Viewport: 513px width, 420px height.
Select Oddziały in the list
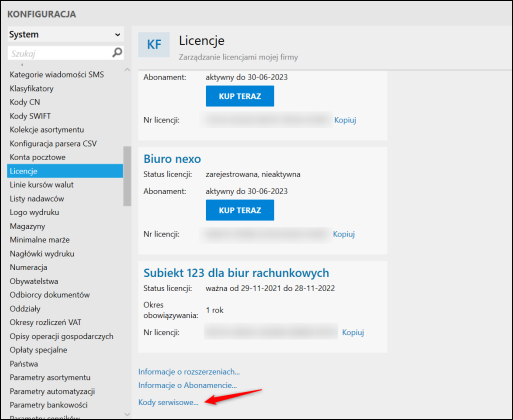click(25, 309)
